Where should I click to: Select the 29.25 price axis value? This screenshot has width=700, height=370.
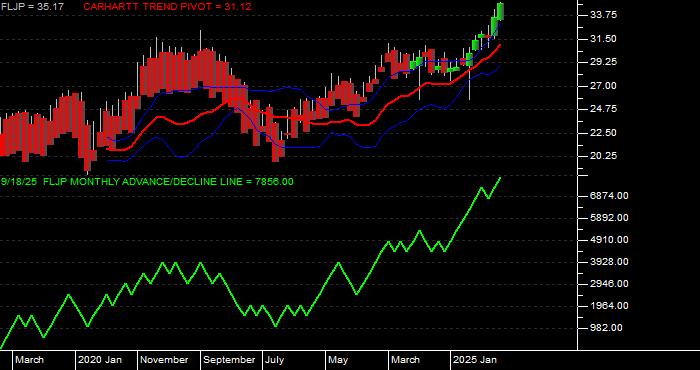604,62
